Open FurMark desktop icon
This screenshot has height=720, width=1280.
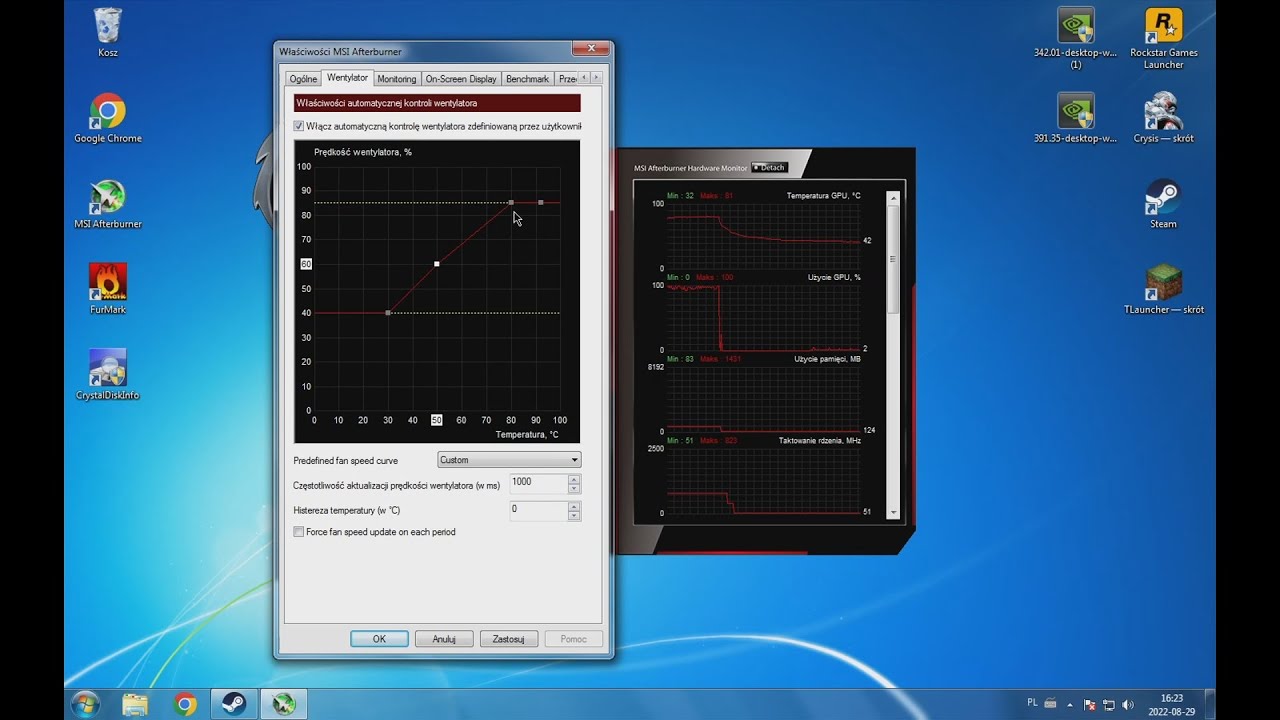tap(107, 288)
